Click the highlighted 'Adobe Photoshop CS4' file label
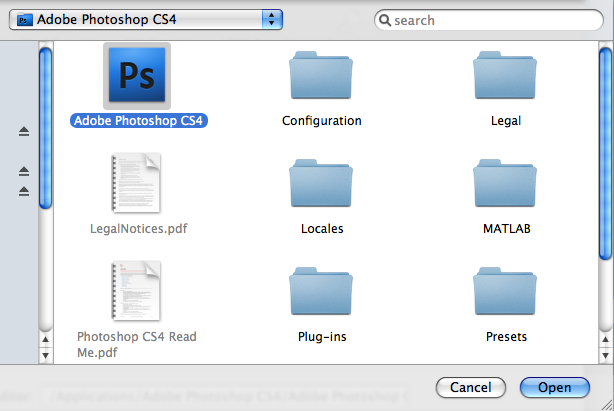The height and width of the screenshot is (411, 614). coord(139,121)
